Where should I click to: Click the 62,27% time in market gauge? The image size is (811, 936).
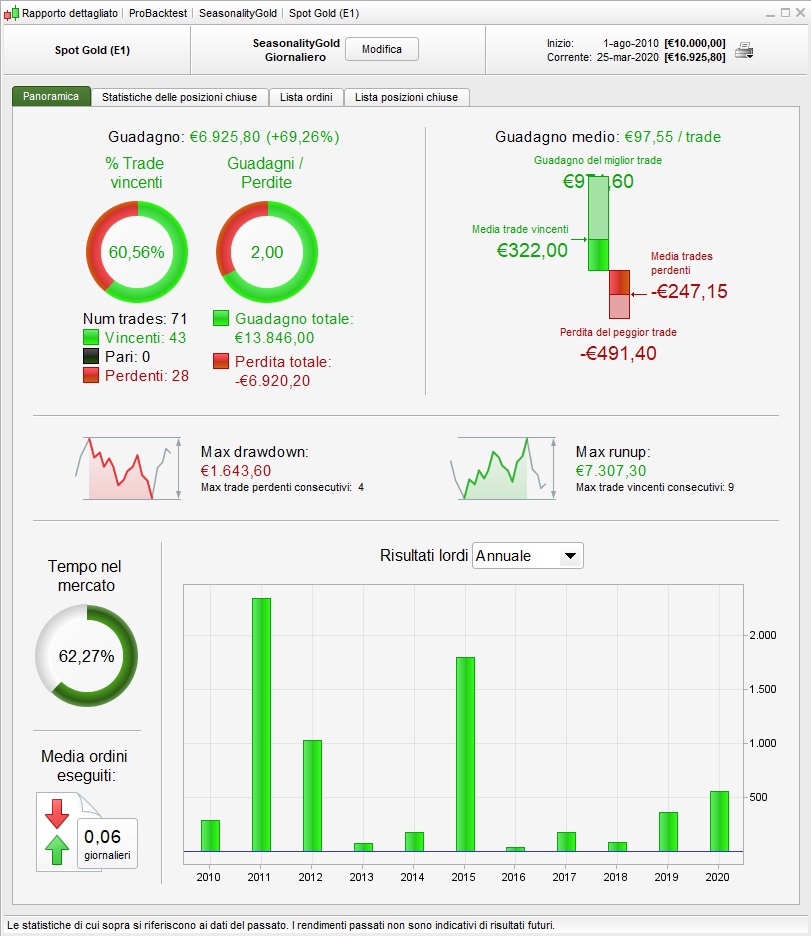click(87, 655)
